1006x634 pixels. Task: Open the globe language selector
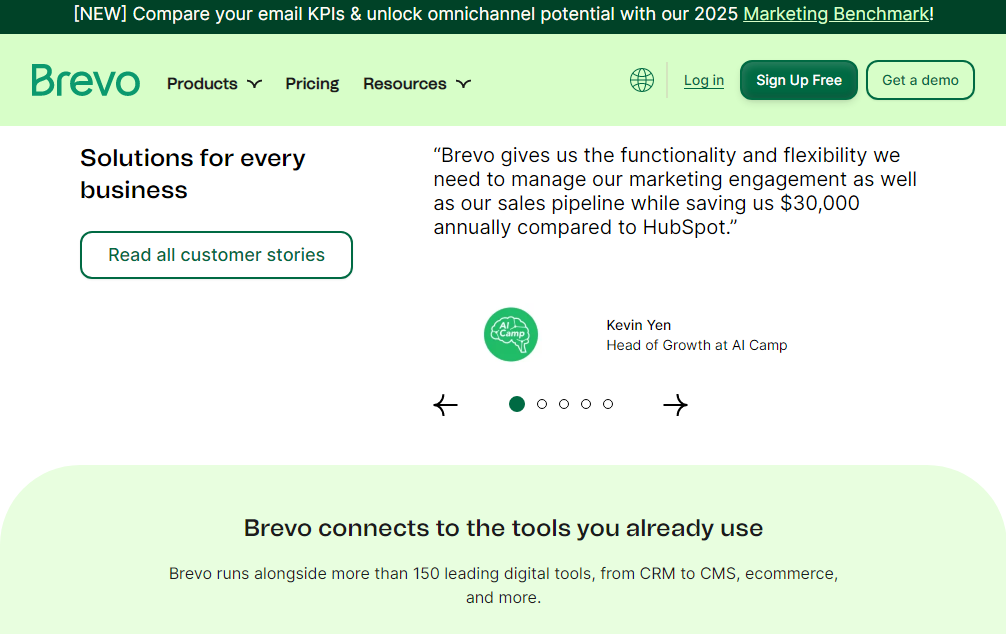642,80
